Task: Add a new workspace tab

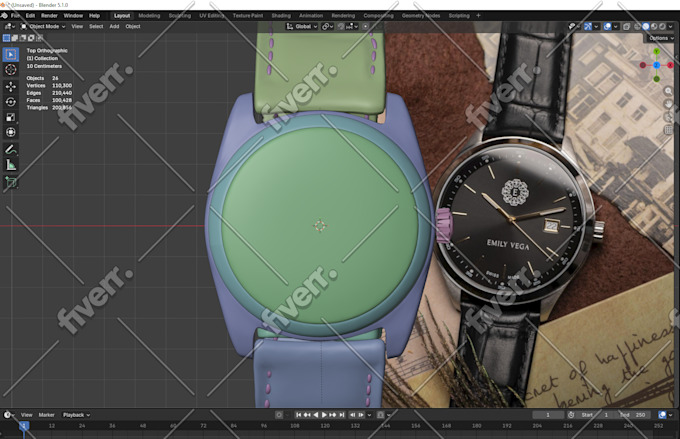Action: point(478,16)
